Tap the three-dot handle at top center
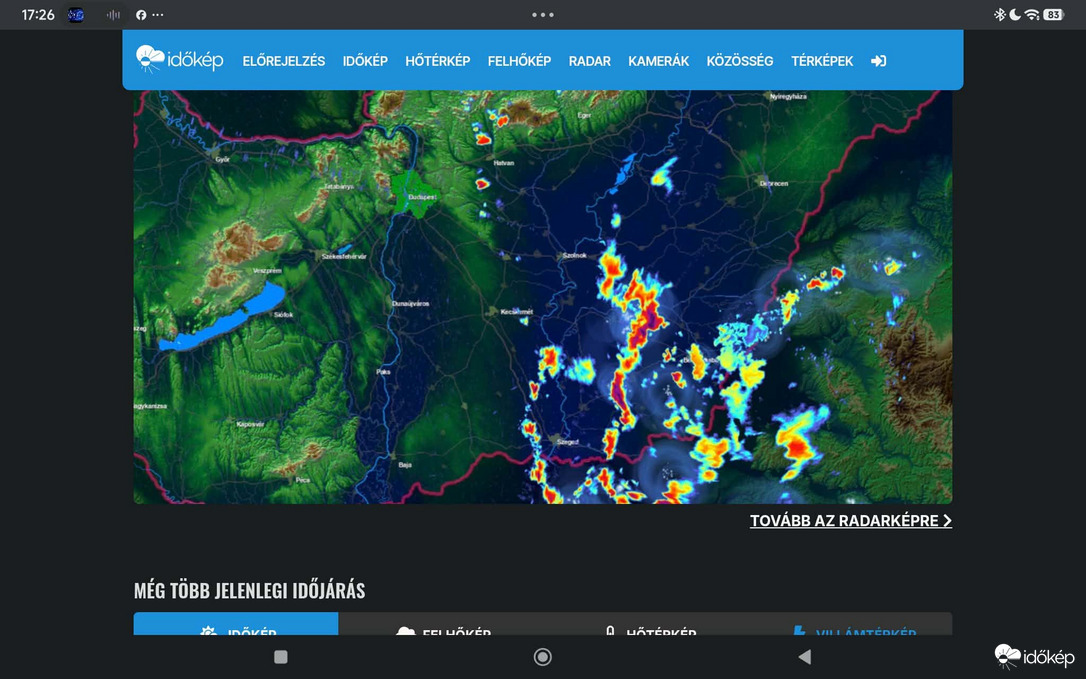Image resolution: width=1086 pixels, height=679 pixels. tap(543, 15)
